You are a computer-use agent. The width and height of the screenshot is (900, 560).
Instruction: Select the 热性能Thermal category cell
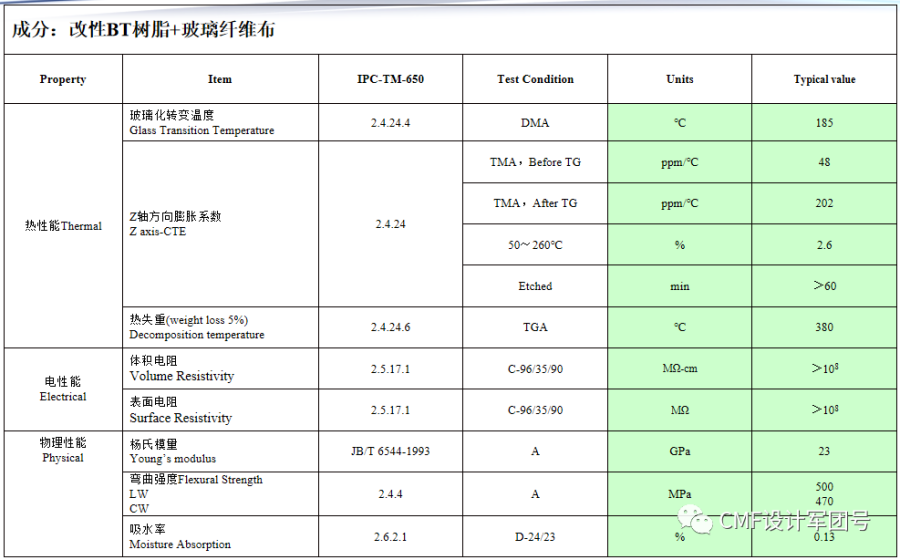pyautogui.click(x=63, y=226)
